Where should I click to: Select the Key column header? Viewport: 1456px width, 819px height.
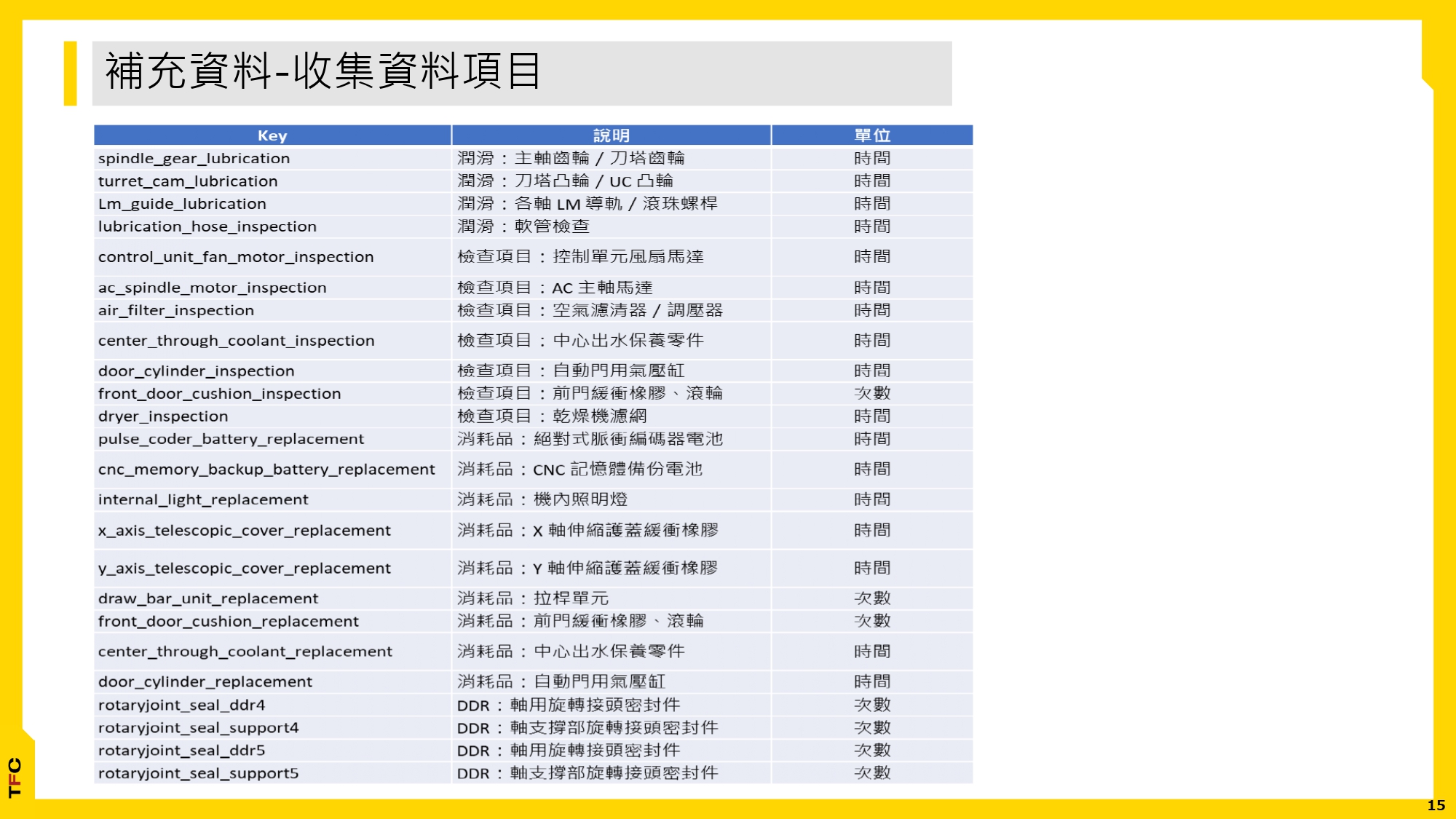point(272,135)
